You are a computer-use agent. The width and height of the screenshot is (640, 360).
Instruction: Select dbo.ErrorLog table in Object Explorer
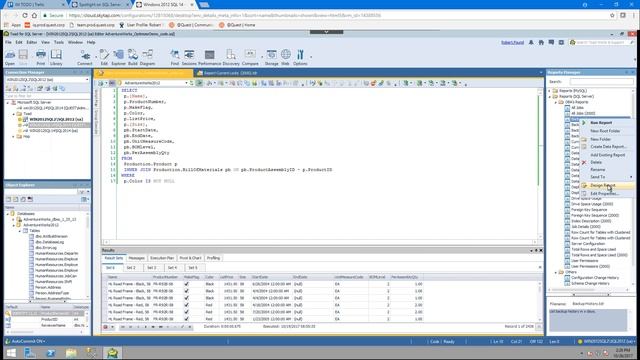coord(46,248)
